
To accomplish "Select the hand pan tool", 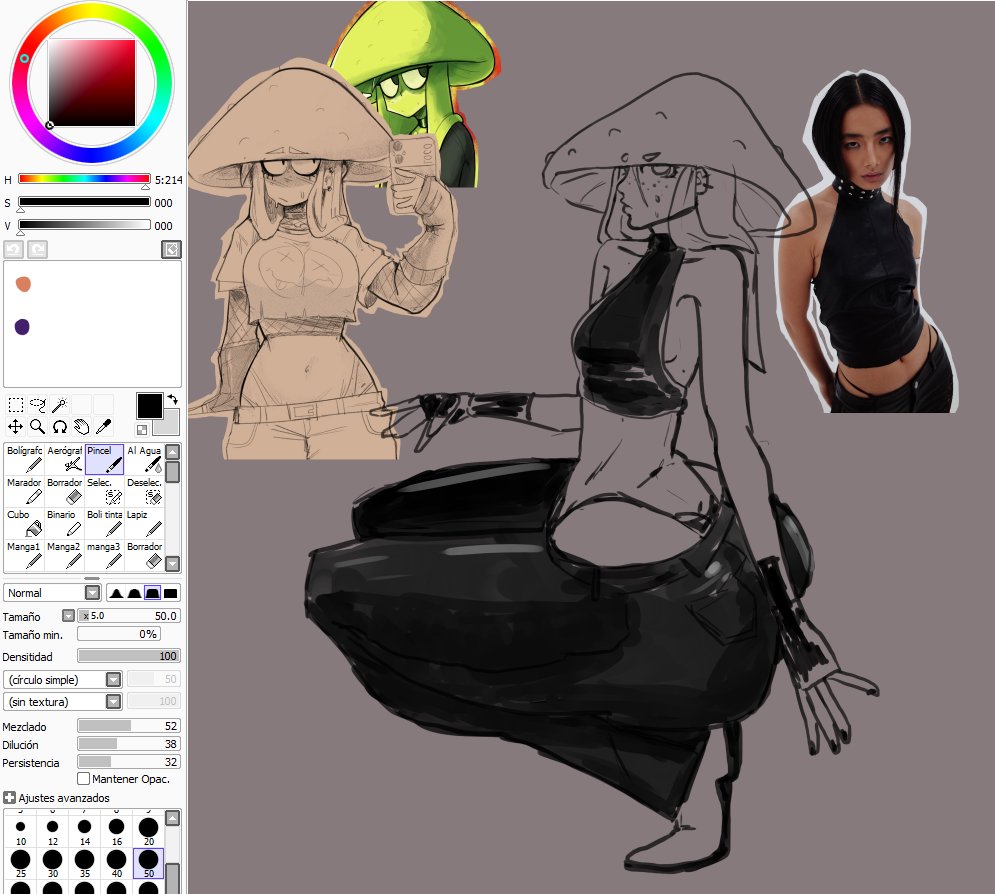I will pyautogui.click(x=81, y=426).
